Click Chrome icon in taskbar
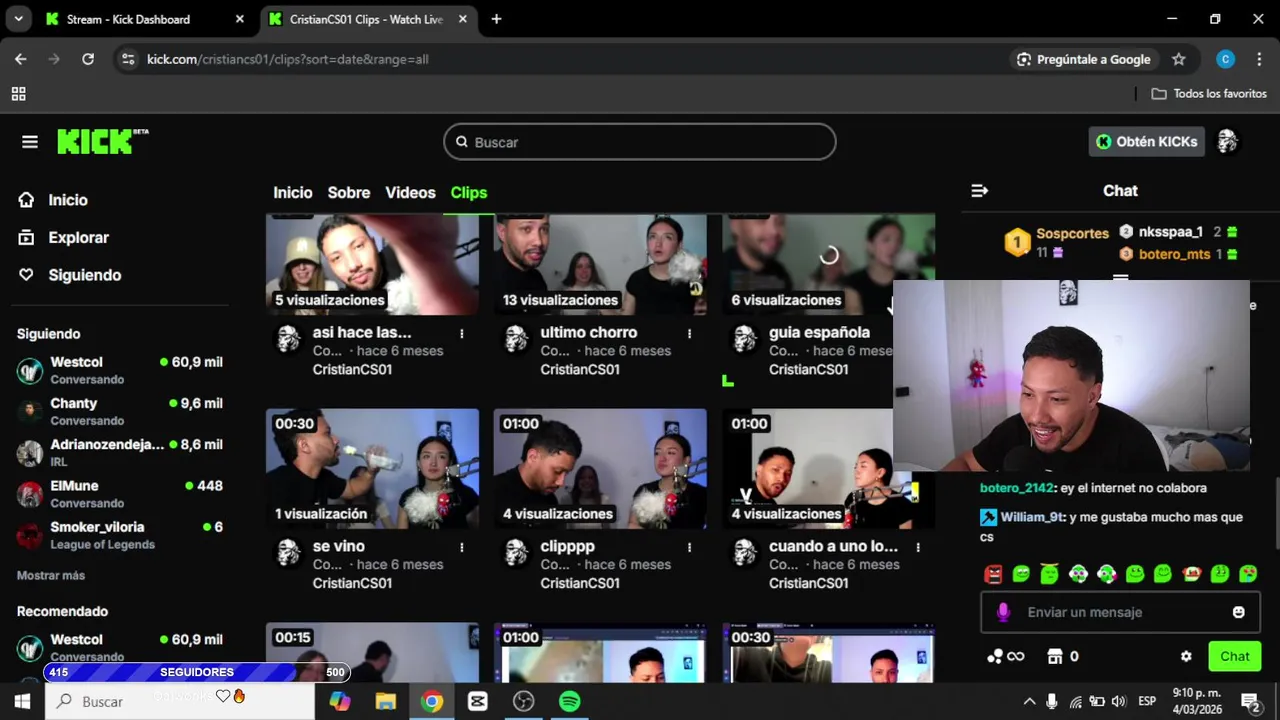The image size is (1280, 720). click(432, 701)
